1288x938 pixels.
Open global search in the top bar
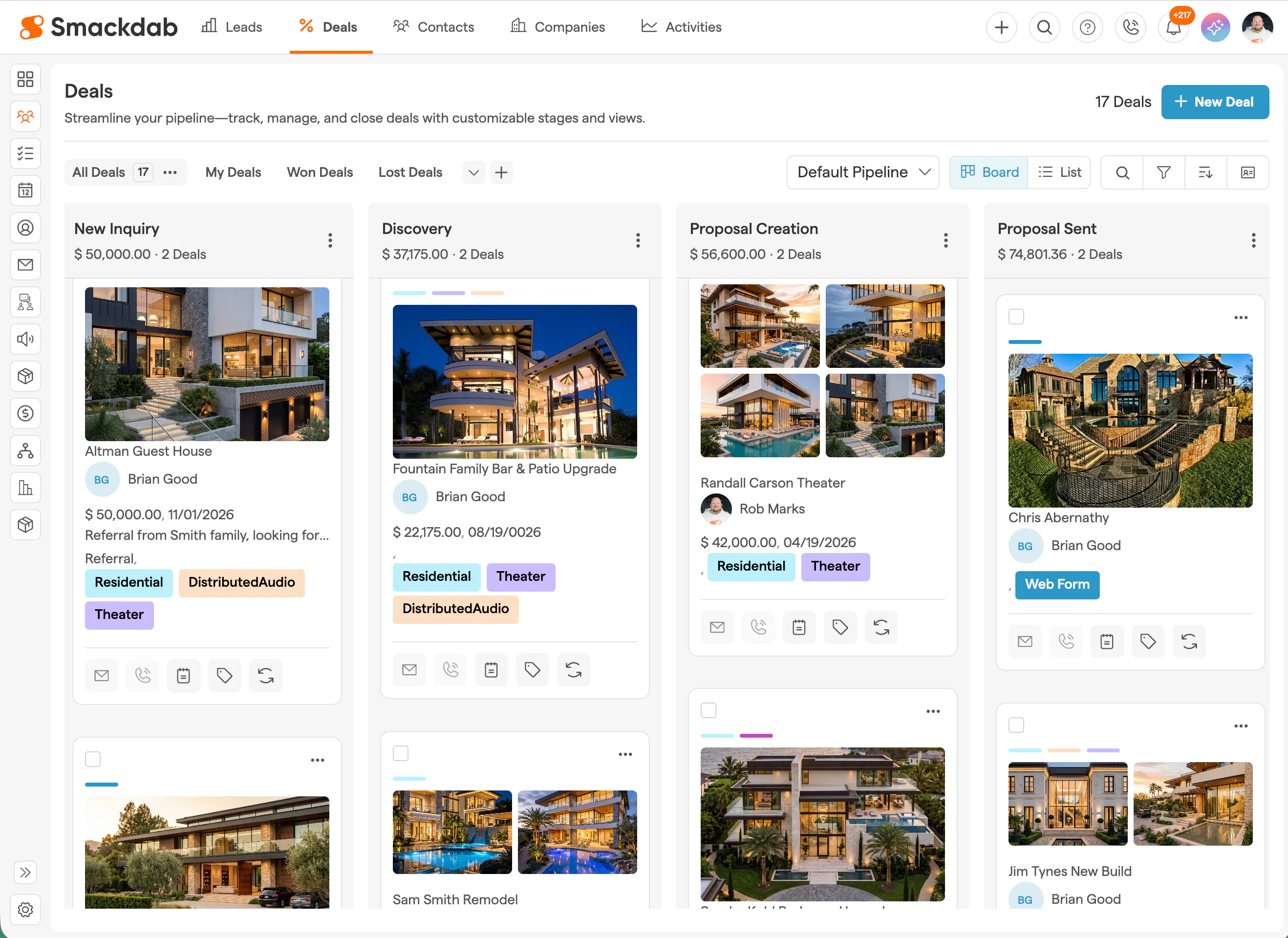(1044, 27)
